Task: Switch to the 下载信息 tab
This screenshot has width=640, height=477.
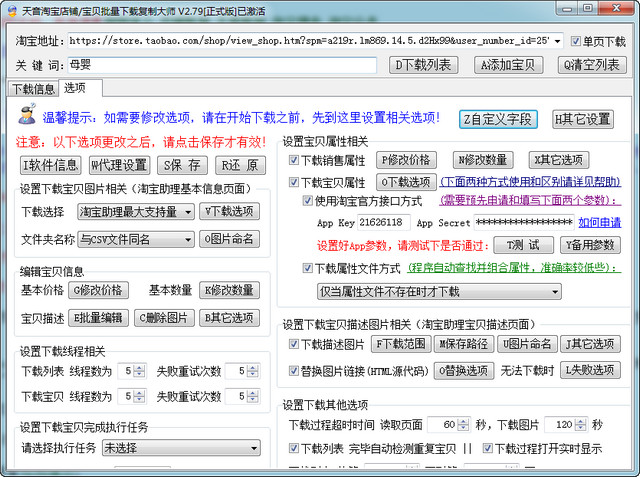Action: (x=33, y=88)
